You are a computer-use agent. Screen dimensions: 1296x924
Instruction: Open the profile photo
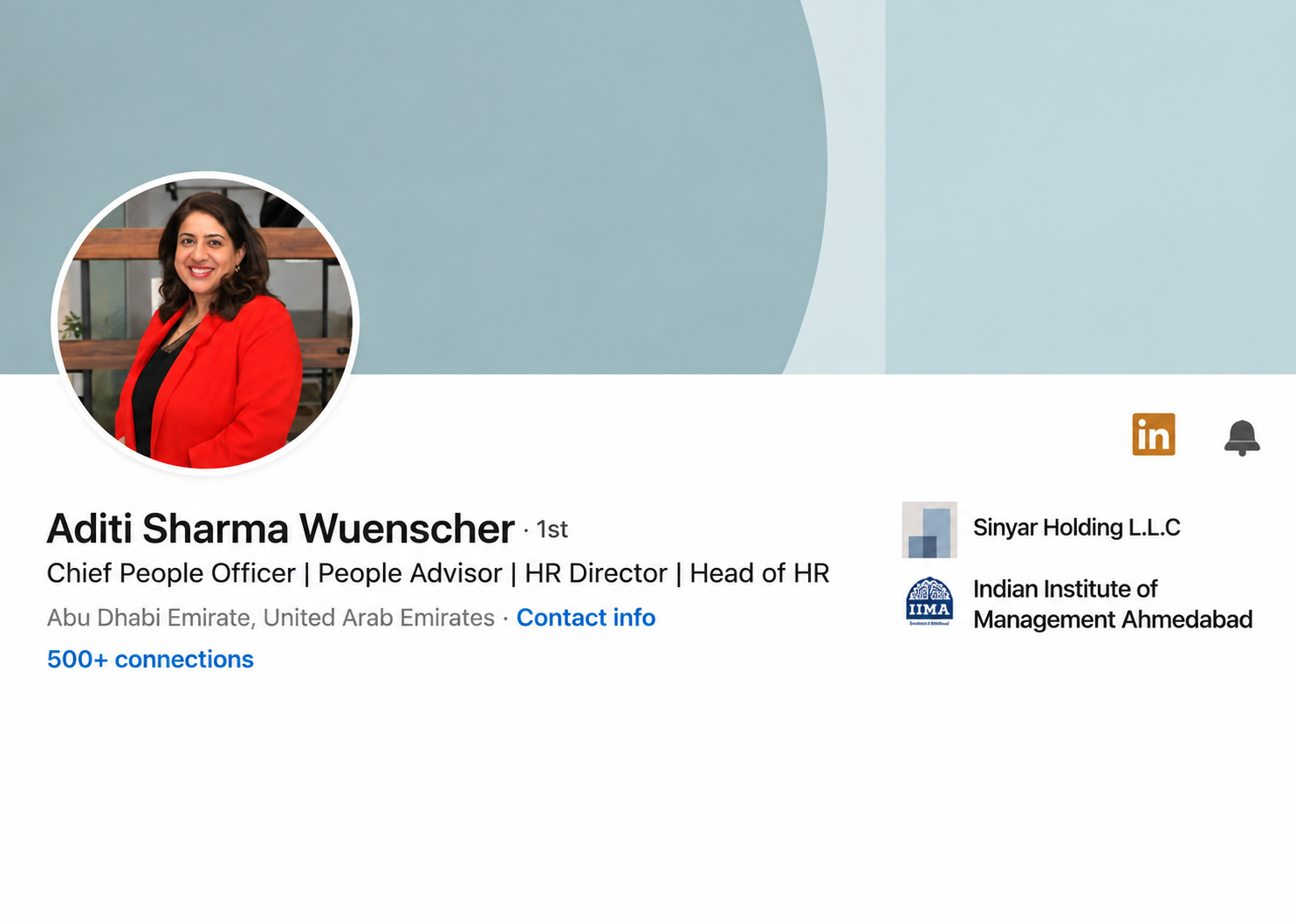click(x=205, y=323)
